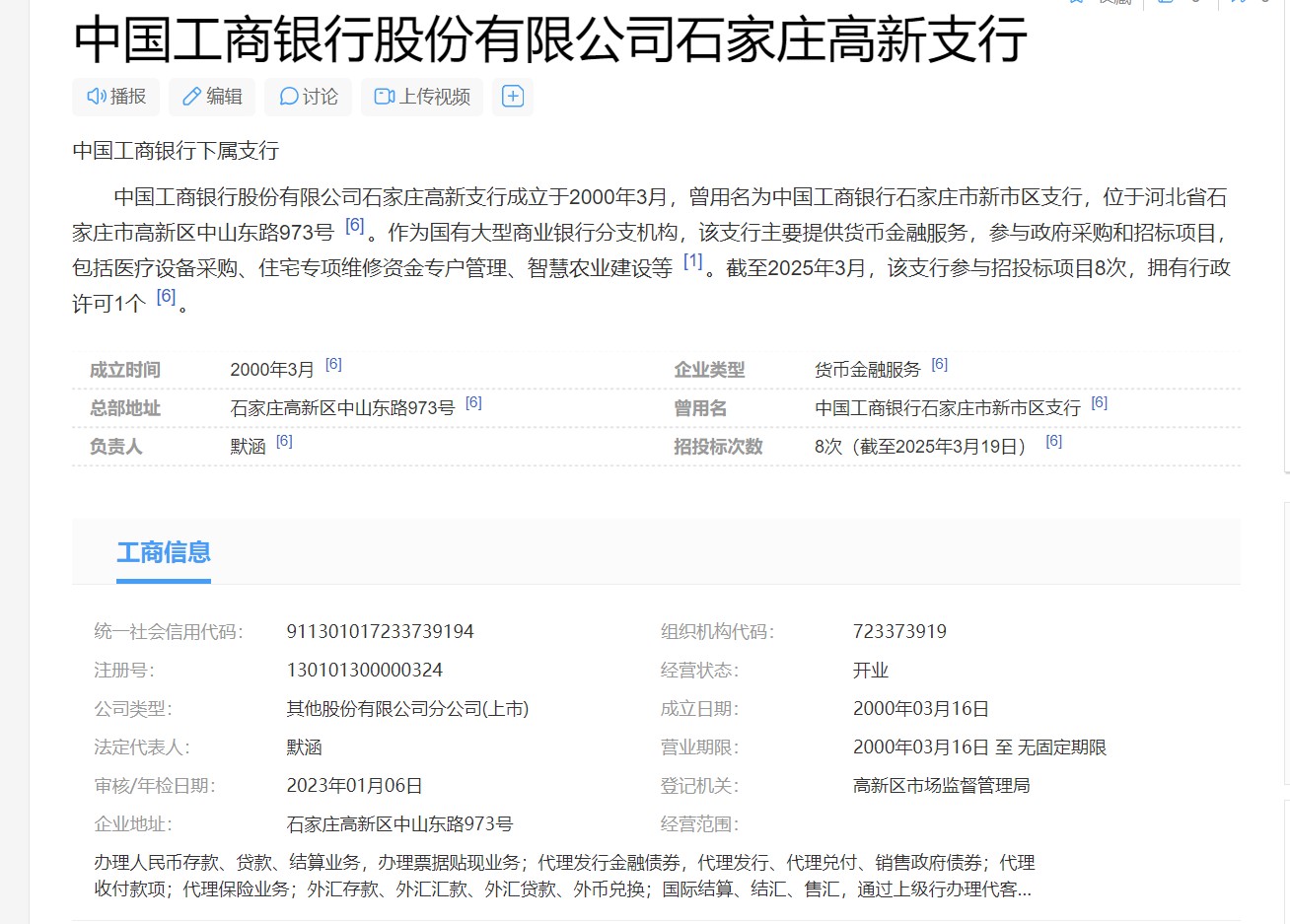Click the 注册号 label
Viewport: 1290px width, 924px height.
tap(124, 670)
